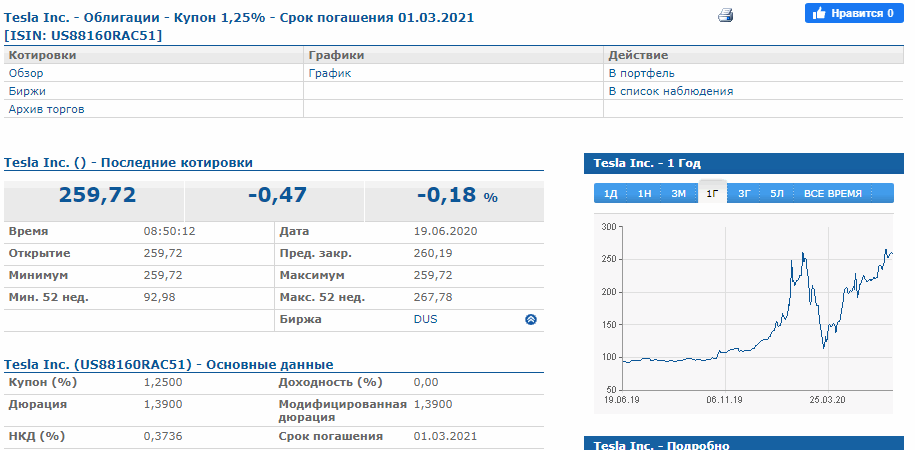Click the time value '08:50:12'
915x450 pixels.
pos(169,232)
